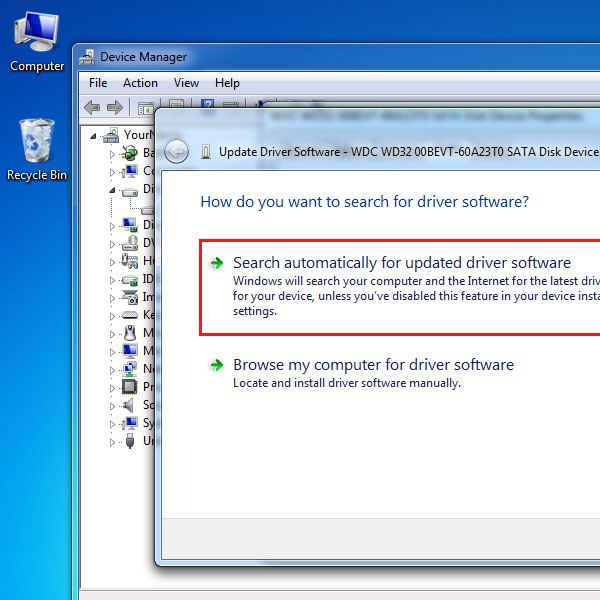Select the Monitors category icon
Image resolution: width=600 pixels, height=600 pixels.
[x=129, y=351]
